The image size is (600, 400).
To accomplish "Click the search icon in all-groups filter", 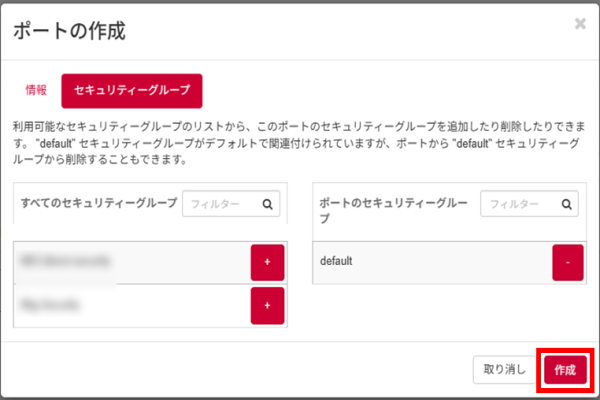I will (268, 204).
